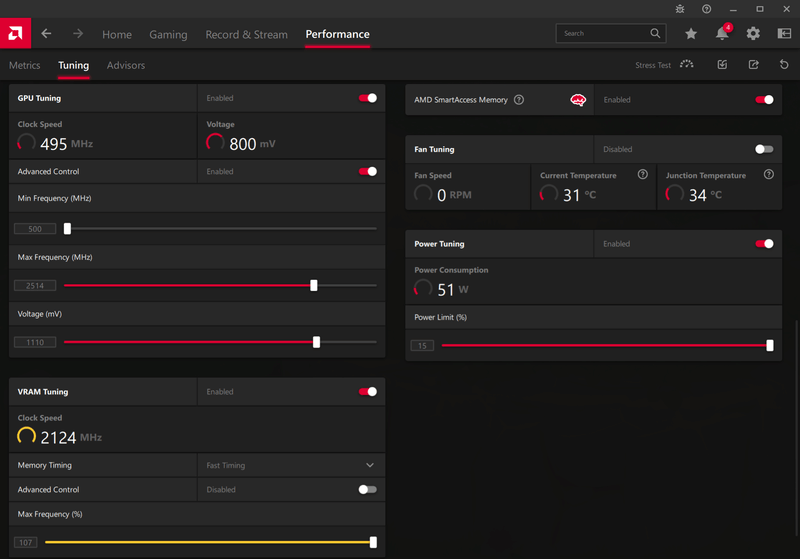Toggle GPU Advanced Control off

(368, 171)
